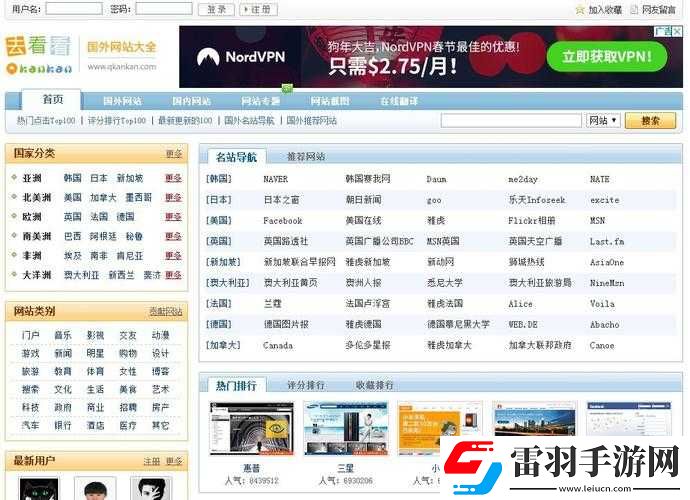Click the 惠普 website thumbnail
The height and width of the screenshot is (500, 690).
click(252, 428)
